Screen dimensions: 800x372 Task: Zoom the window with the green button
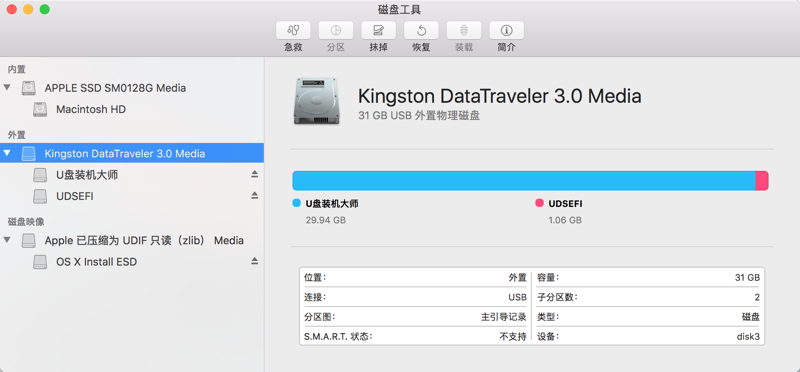[44, 9]
